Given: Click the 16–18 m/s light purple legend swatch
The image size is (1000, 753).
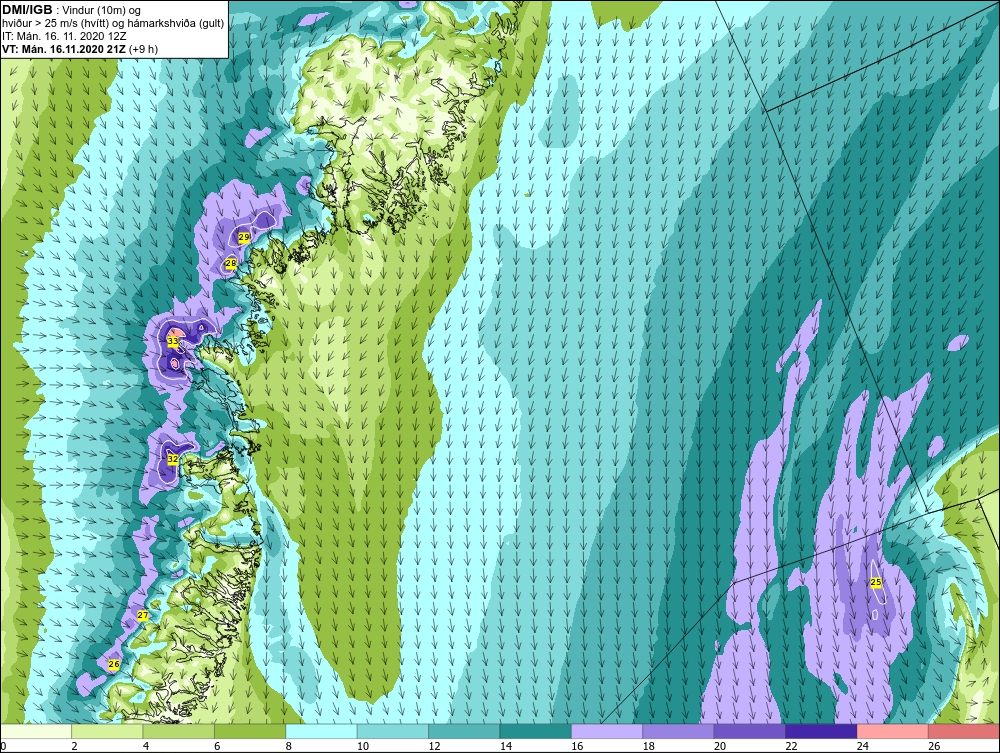Looking at the screenshot, I should (x=607, y=731).
